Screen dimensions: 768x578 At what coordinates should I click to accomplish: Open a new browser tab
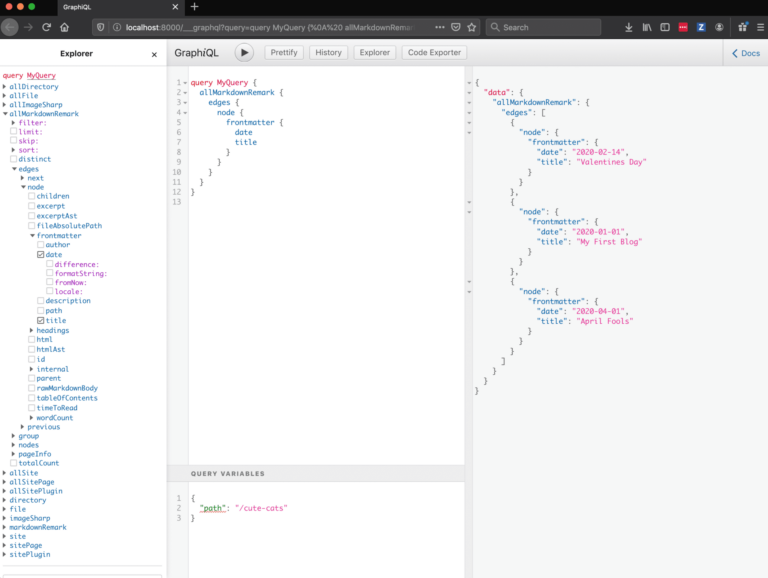tap(195, 7)
